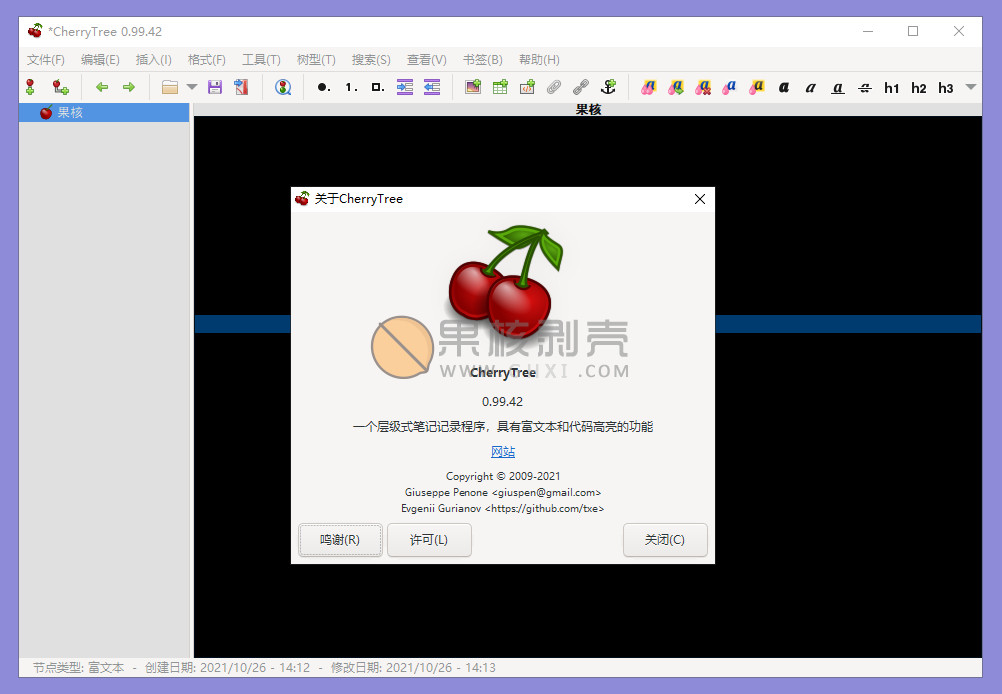Open the 书签(B) menu
This screenshot has width=1002, height=694.
coord(483,60)
